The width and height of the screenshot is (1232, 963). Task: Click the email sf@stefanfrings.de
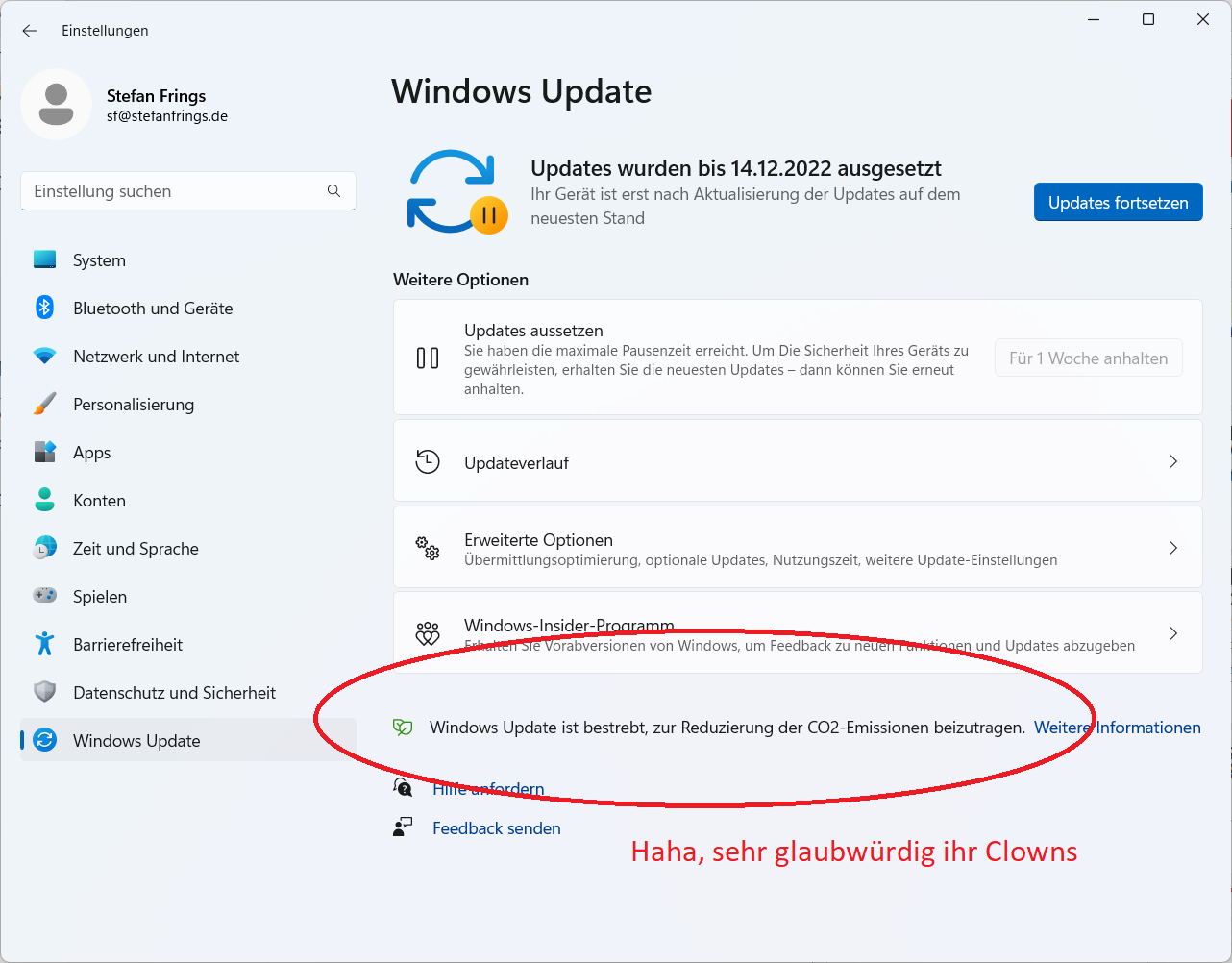coord(167,116)
